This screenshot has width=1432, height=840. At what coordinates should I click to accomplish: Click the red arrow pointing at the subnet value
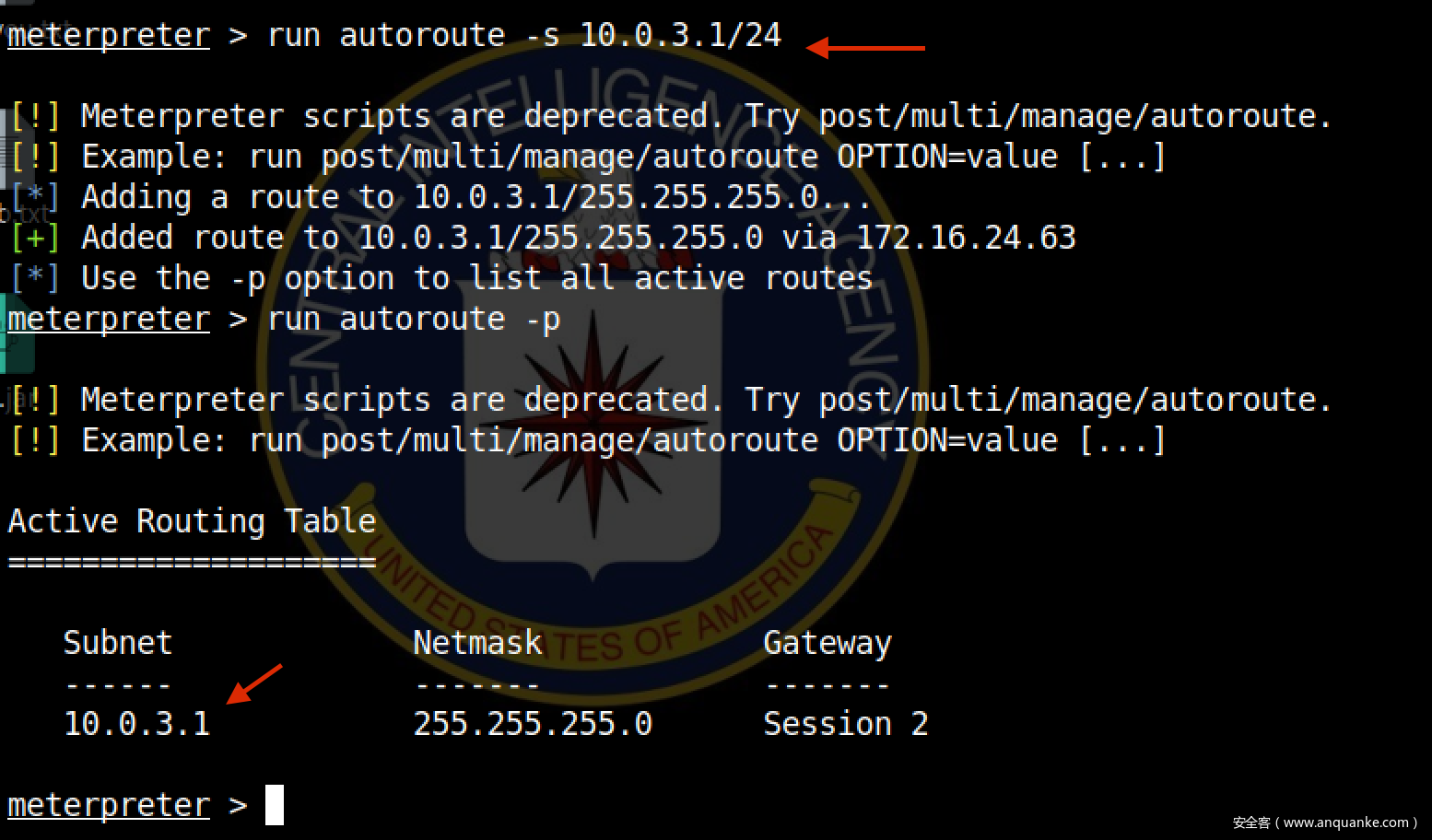pyautogui.click(x=252, y=684)
